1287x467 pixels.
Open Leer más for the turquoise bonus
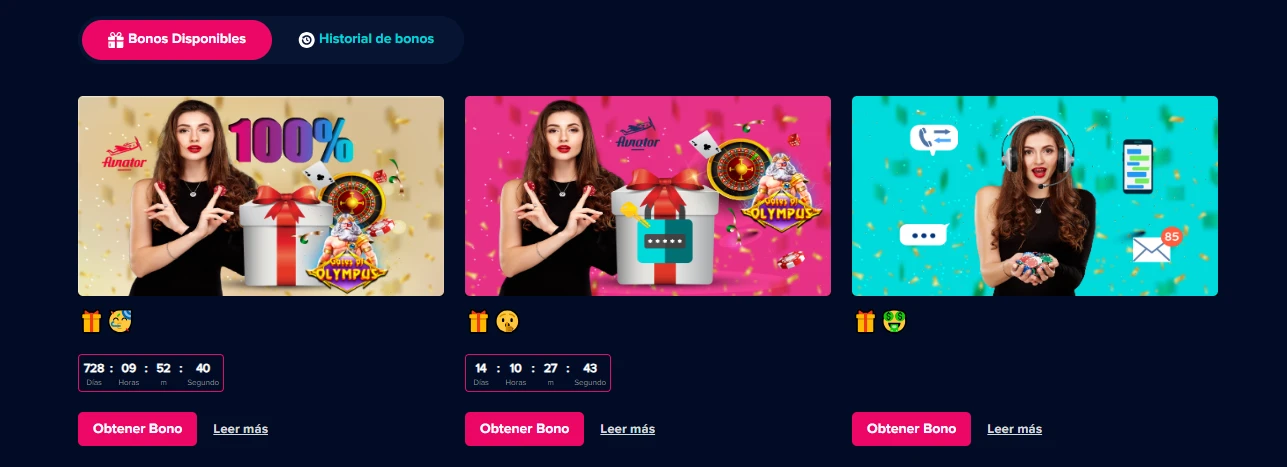coord(1015,429)
